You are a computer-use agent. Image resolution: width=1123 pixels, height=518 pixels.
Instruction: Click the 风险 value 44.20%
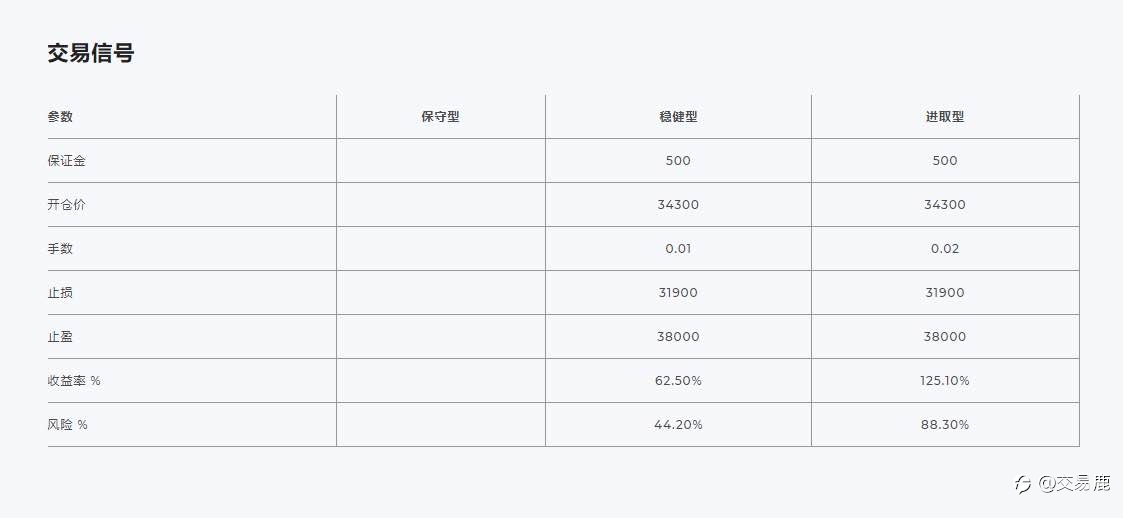click(x=678, y=424)
